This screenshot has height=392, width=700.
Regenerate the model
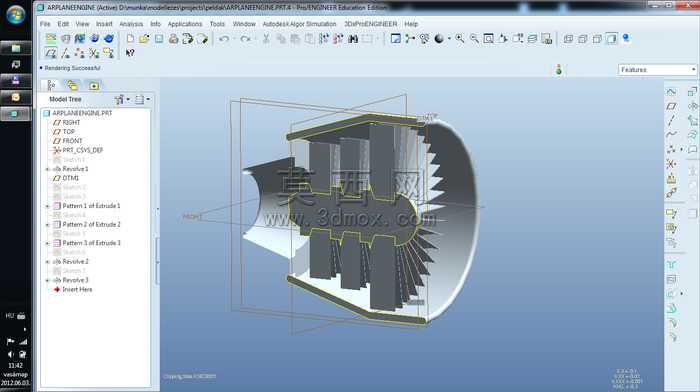(x=324, y=39)
